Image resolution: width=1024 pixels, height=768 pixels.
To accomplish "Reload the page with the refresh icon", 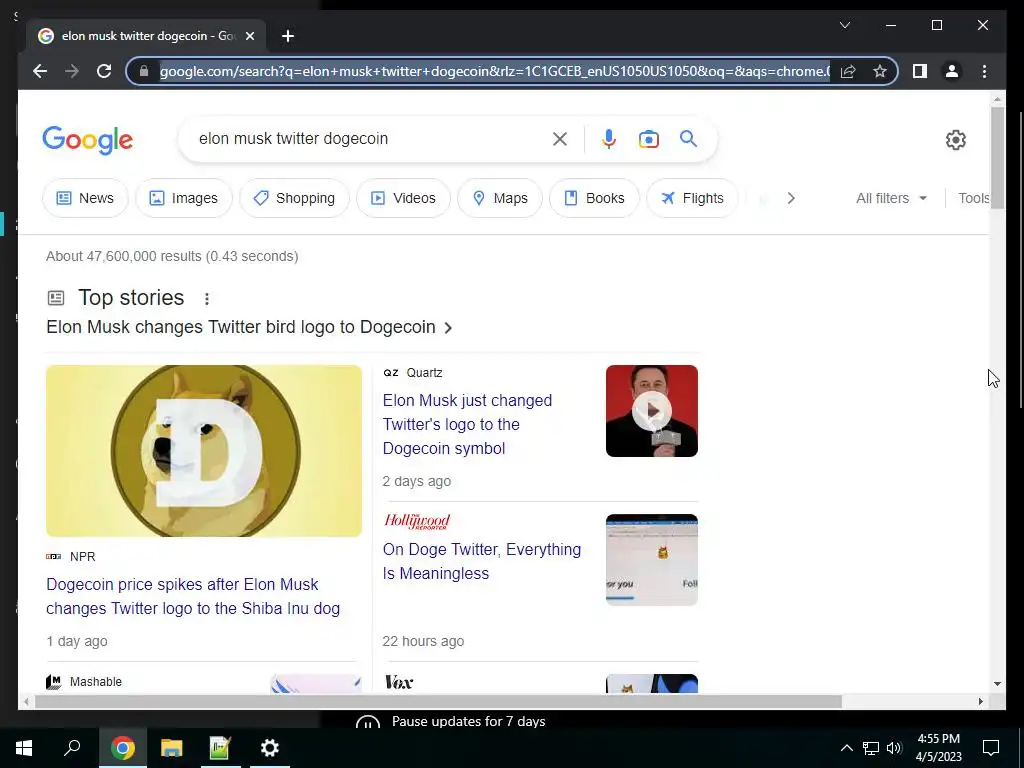I will click(104, 71).
